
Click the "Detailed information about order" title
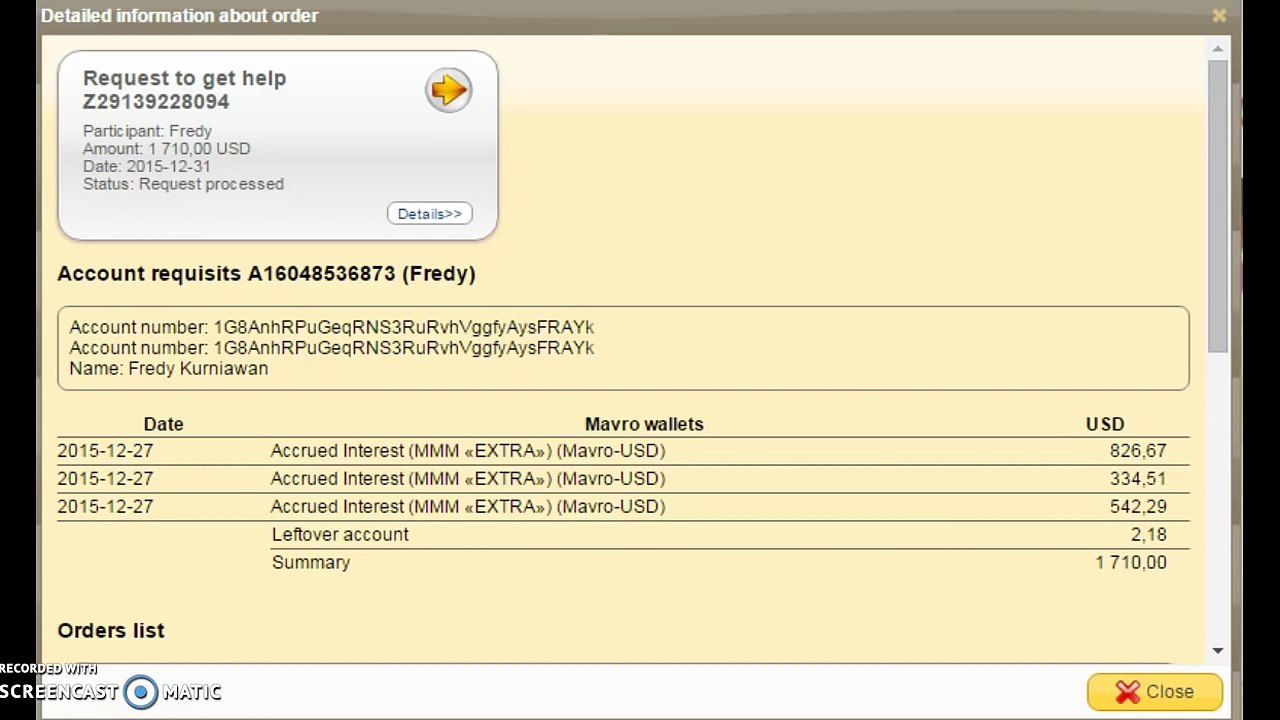(x=180, y=15)
